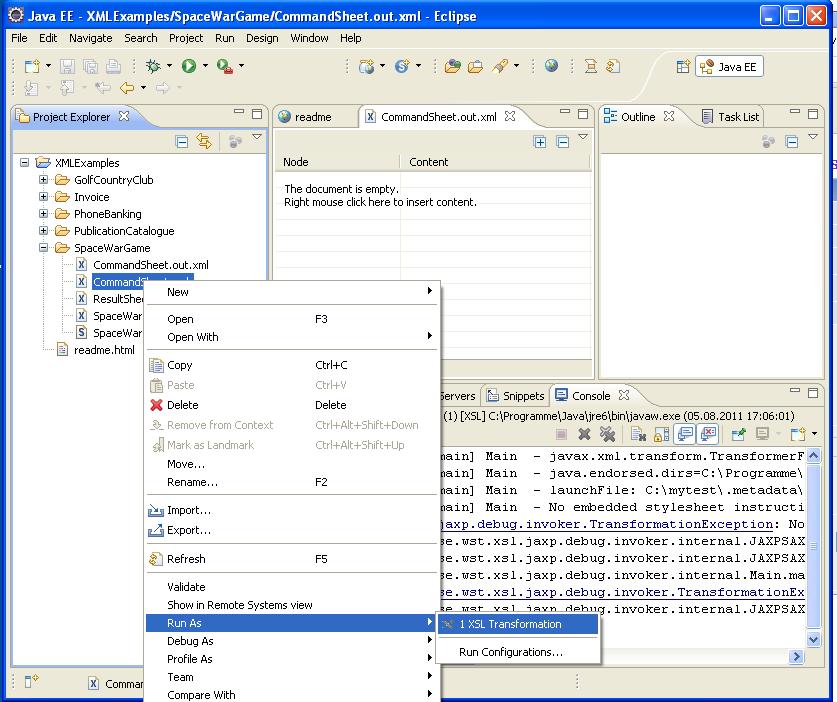Expand the PhoneBanking folder

[x=44, y=214]
